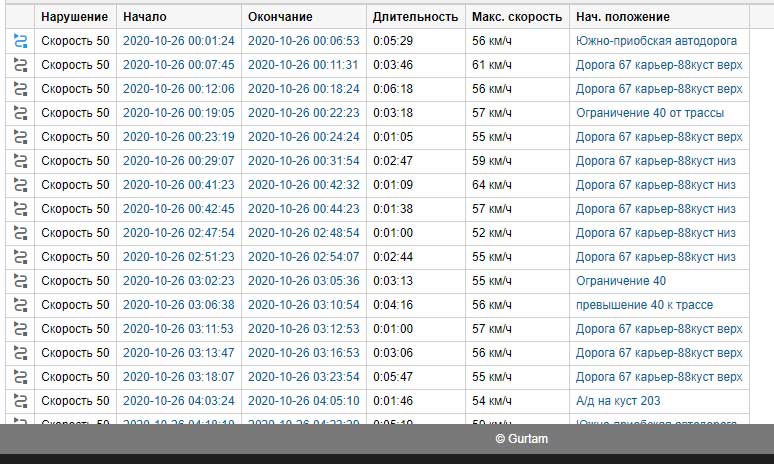
Task: Click the route icon for the 04:03:24 row
Action: 21,401
